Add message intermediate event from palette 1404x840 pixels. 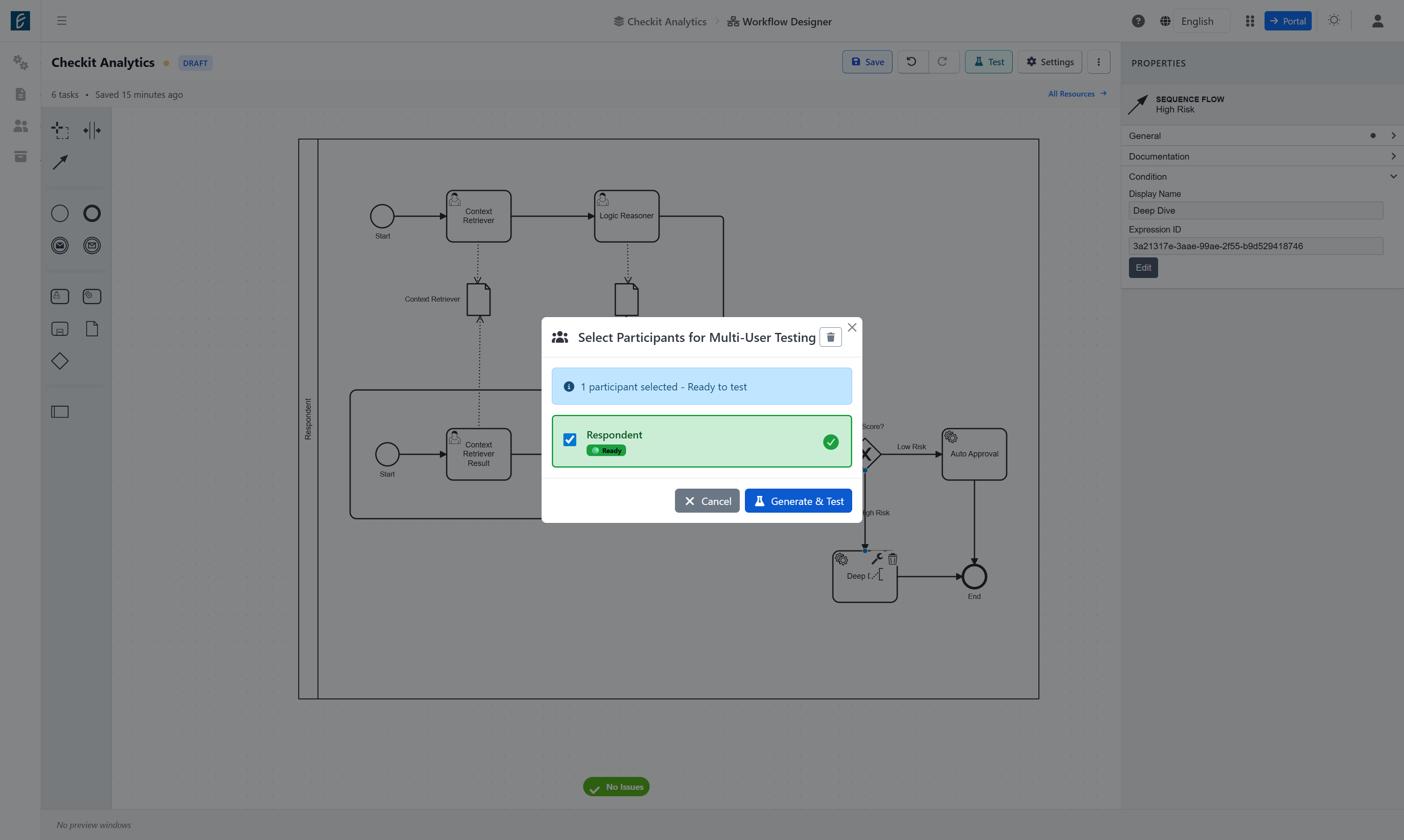(x=92, y=246)
